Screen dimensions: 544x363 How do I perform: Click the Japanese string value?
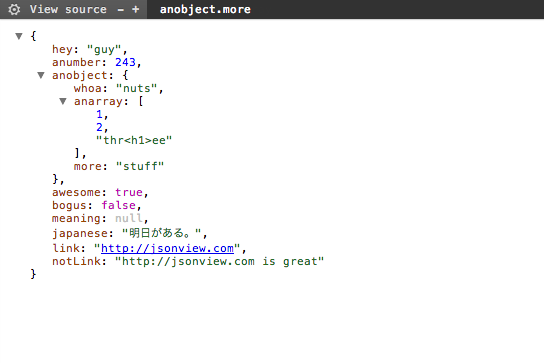point(162,233)
